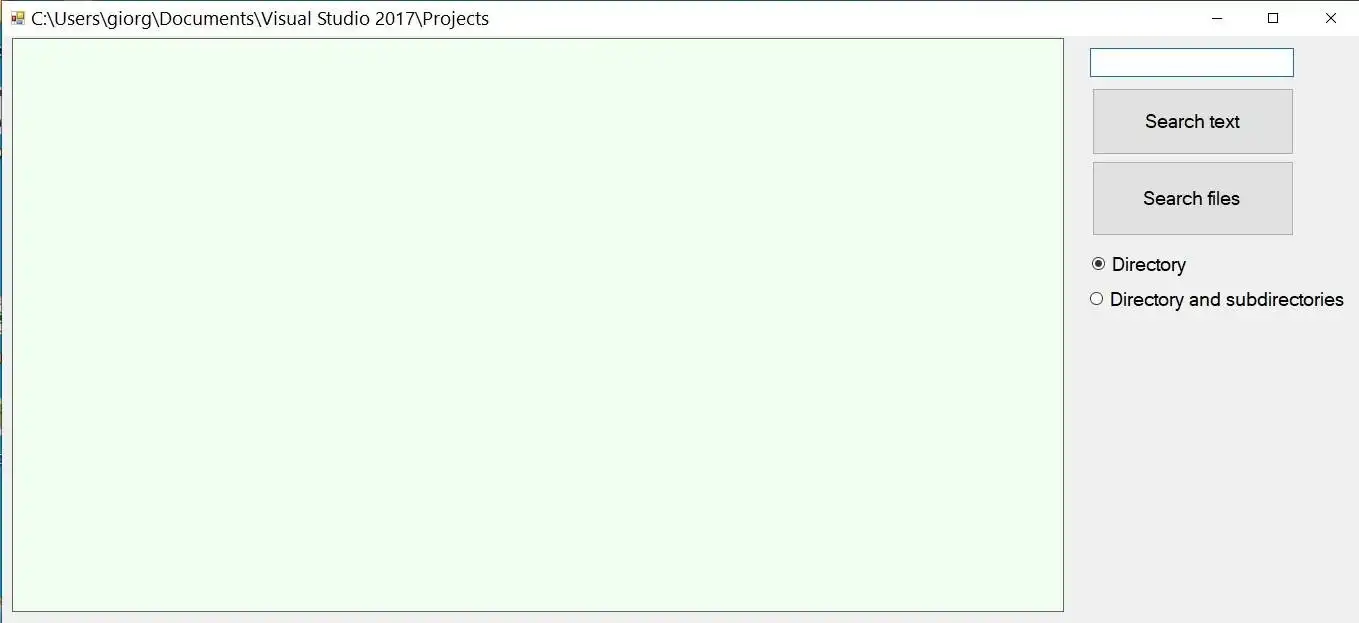This screenshot has width=1359, height=623.
Task: Click the "Directory and subdirectories" label text
Action: 1227,299
